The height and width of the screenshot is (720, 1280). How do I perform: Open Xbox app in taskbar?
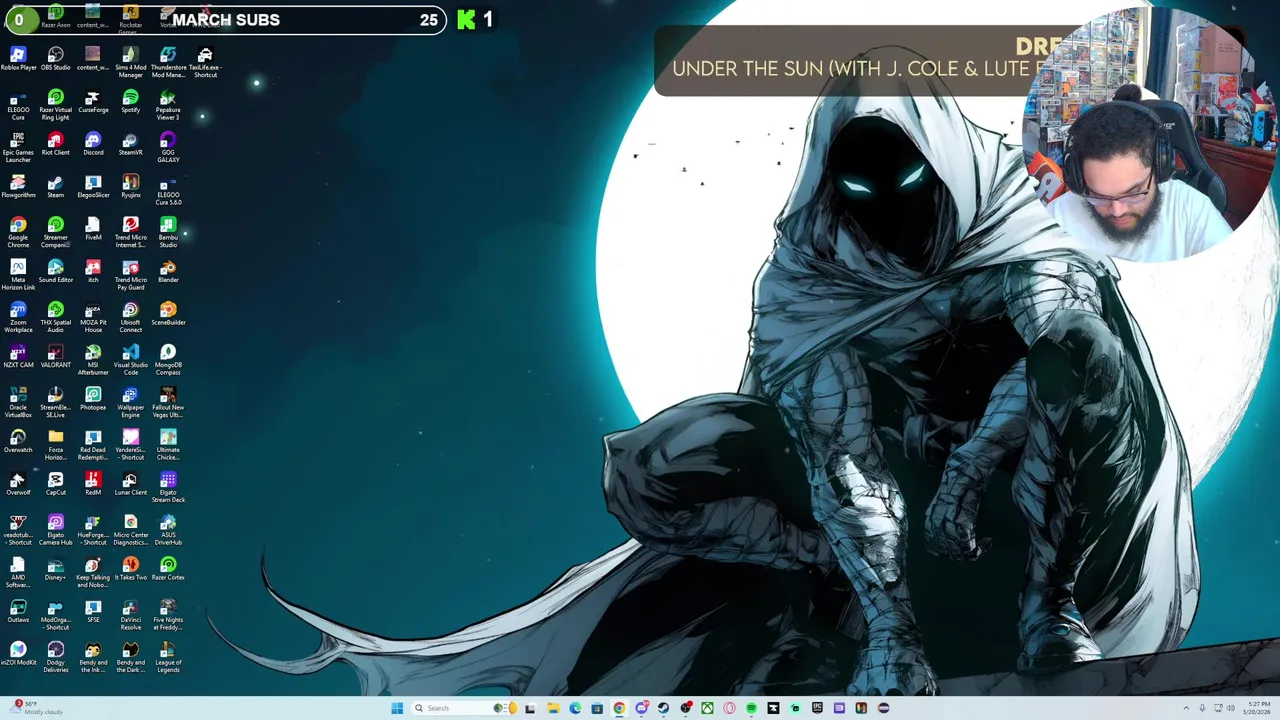click(707, 708)
